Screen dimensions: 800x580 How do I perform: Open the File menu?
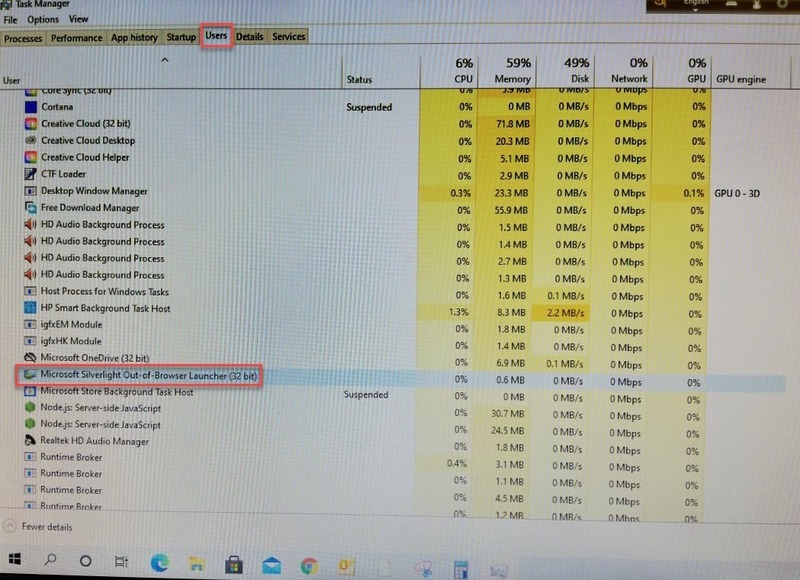[11, 18]
